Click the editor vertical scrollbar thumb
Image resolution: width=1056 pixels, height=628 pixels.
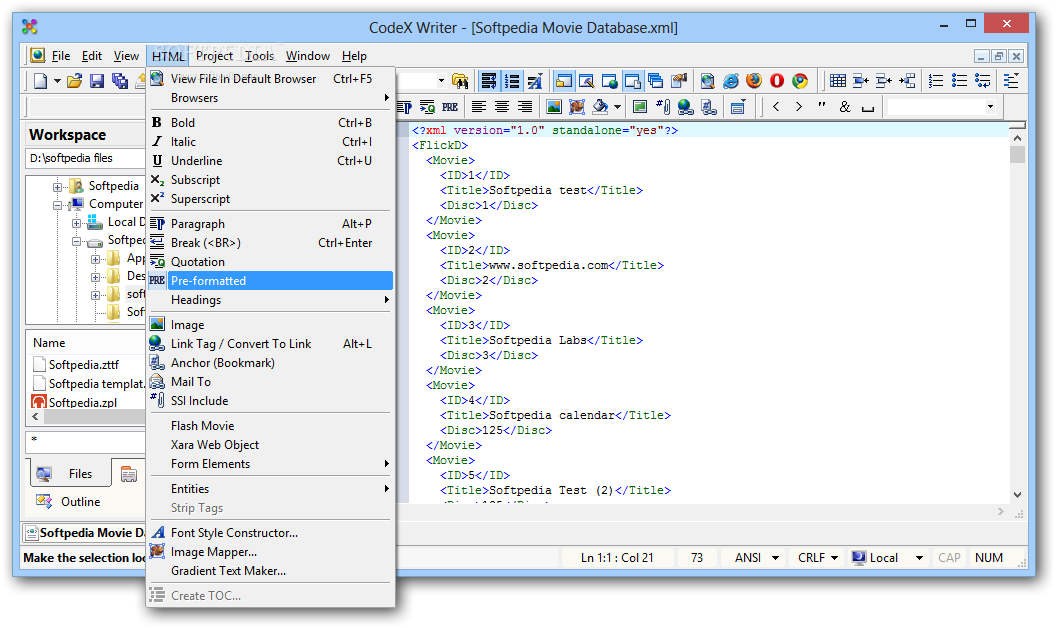click(x=1017, y=154)
